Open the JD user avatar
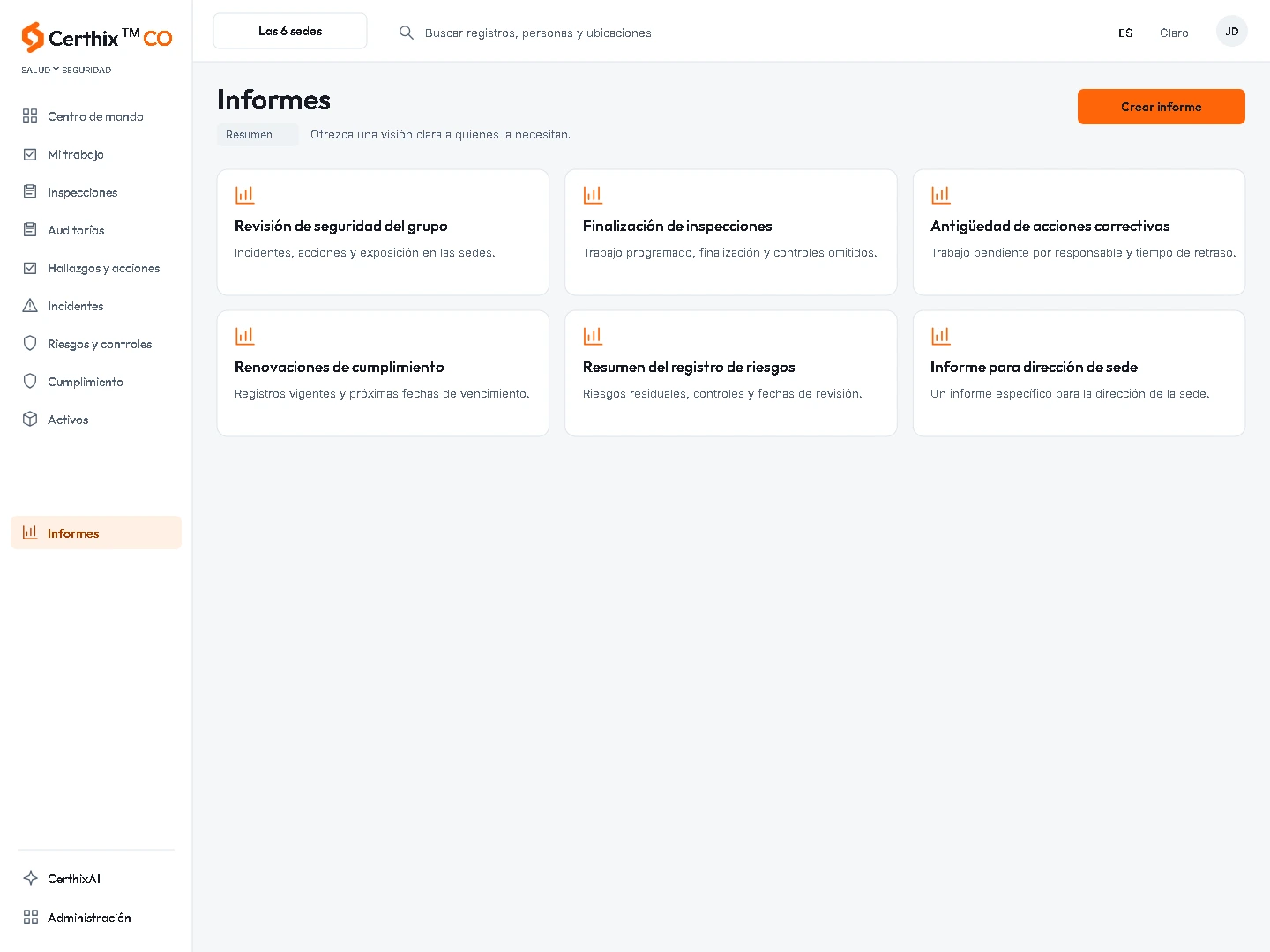This screenshot has height=952, width=1270. 1231,31
